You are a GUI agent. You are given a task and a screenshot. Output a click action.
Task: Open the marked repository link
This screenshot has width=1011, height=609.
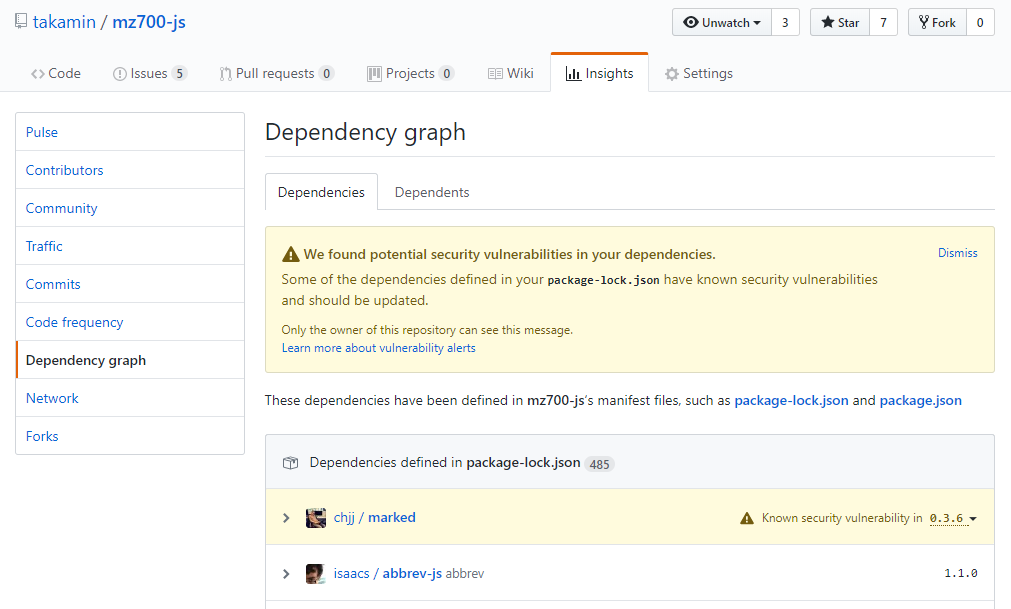(391, 517)
